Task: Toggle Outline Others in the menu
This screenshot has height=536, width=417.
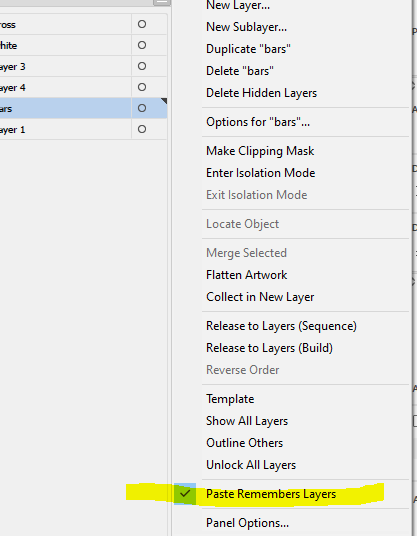Action: (x=244, y=443)
